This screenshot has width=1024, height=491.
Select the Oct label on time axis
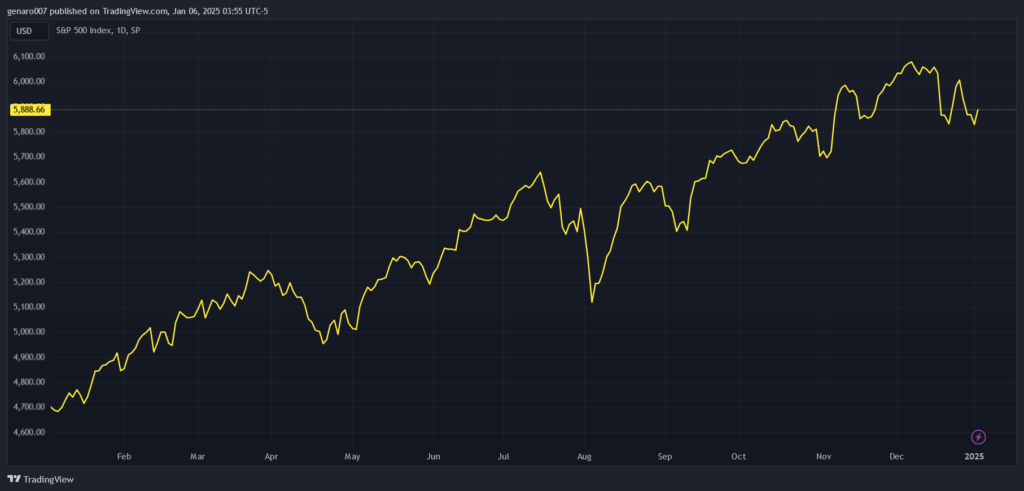pyautogui.click(x=737, y=456)
